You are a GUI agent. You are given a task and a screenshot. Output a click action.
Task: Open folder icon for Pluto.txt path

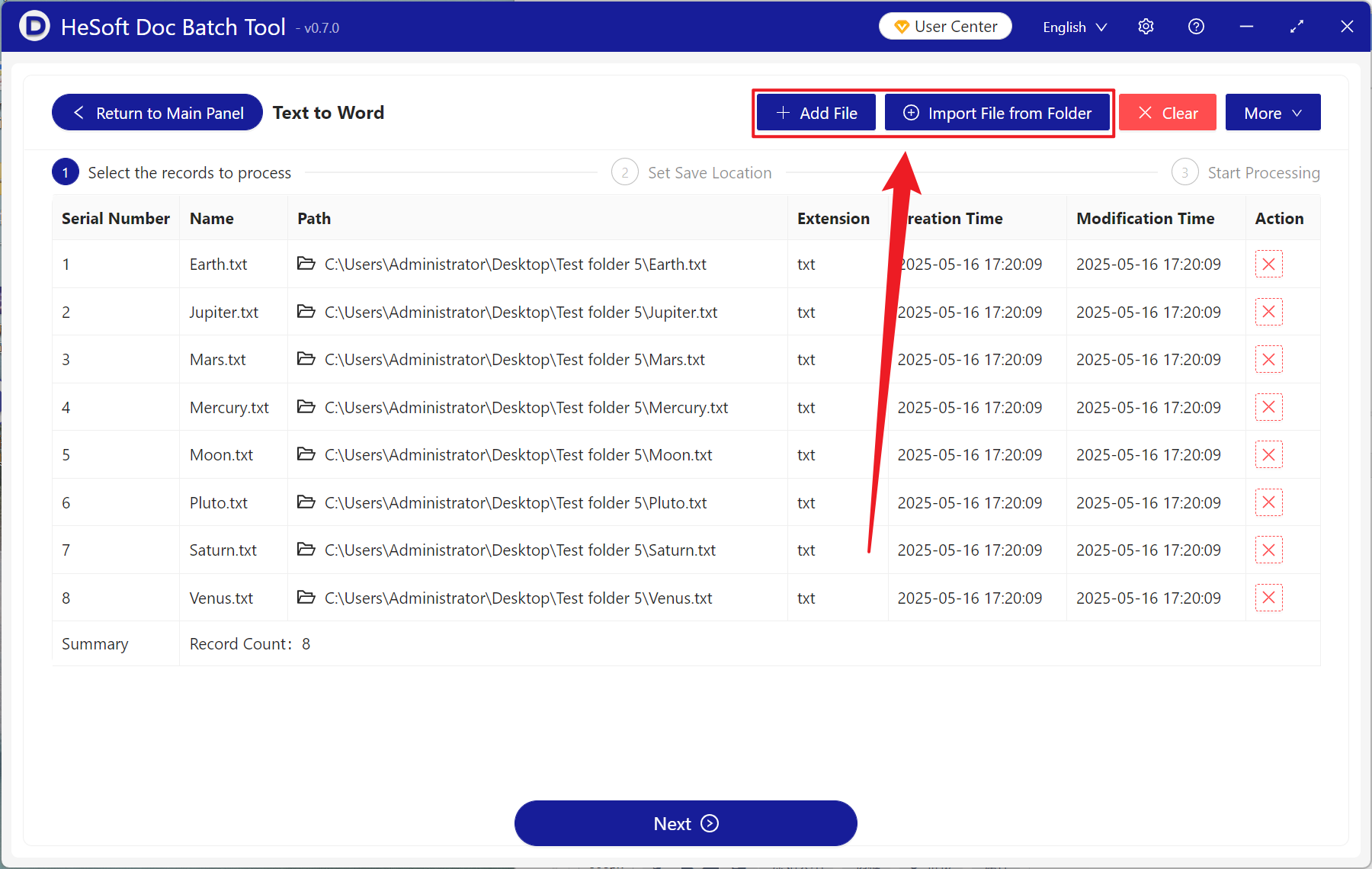[x=306, y=502]
